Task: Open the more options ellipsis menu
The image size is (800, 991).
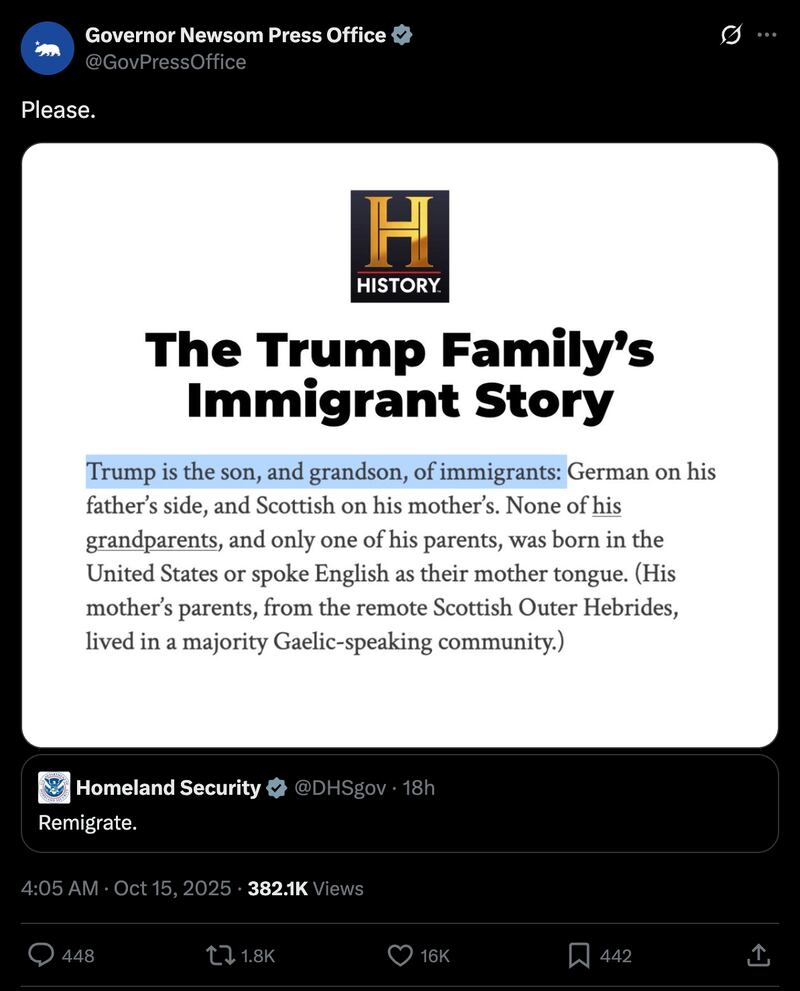Action: 766,34
